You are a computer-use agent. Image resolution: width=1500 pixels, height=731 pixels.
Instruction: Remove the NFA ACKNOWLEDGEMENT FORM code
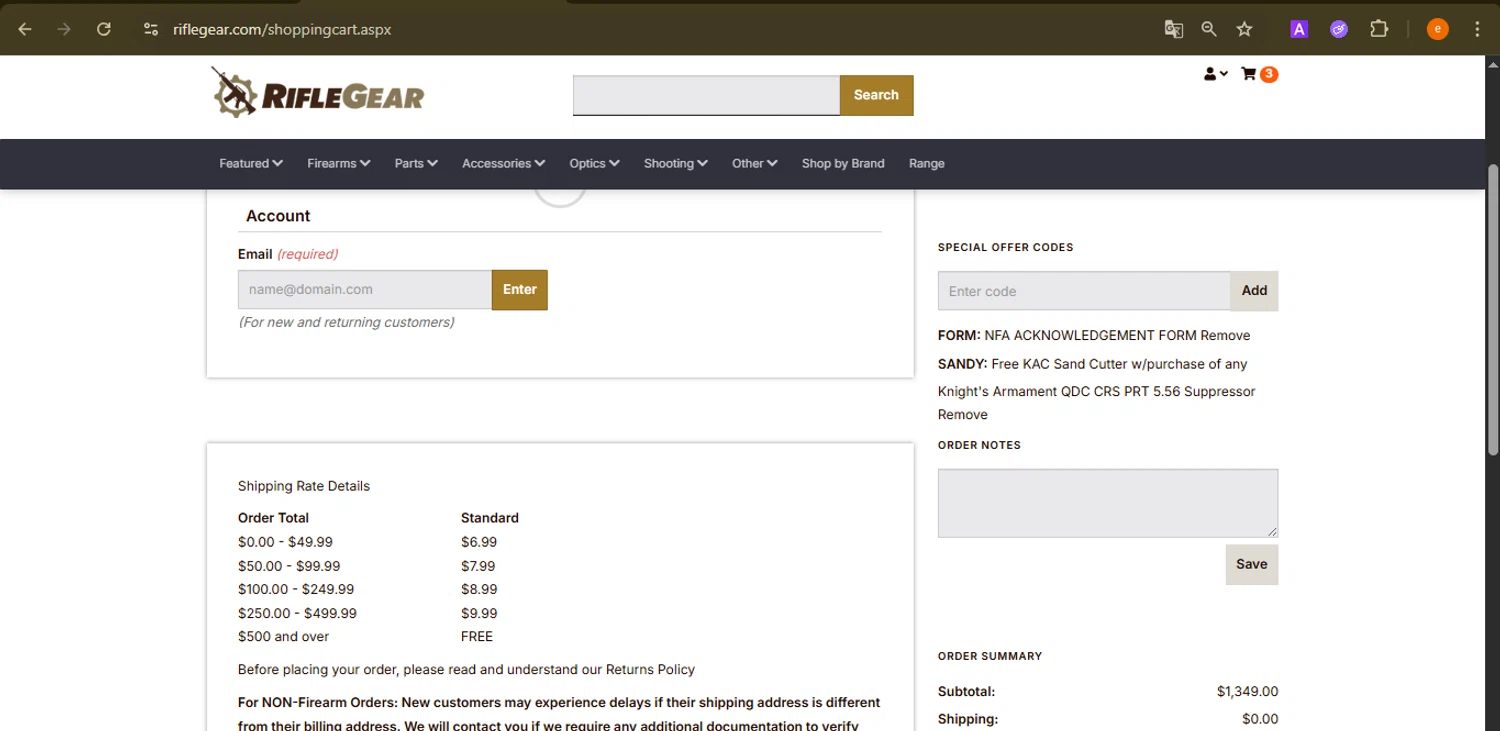coord(1225,336)
